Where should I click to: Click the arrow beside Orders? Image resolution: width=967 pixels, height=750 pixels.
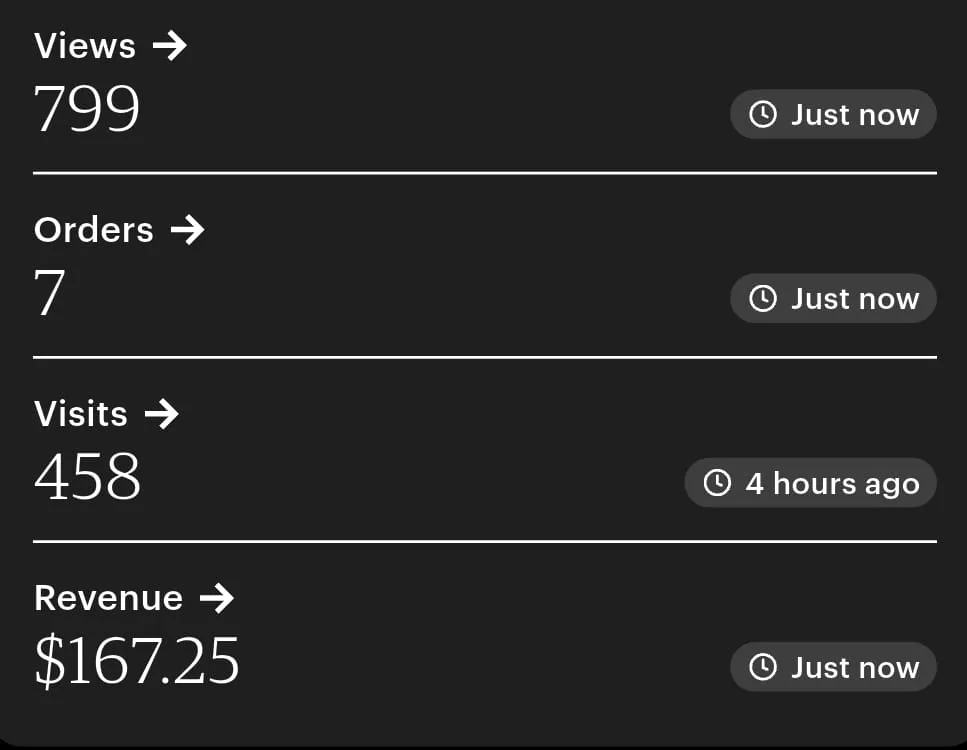point(187,230)
